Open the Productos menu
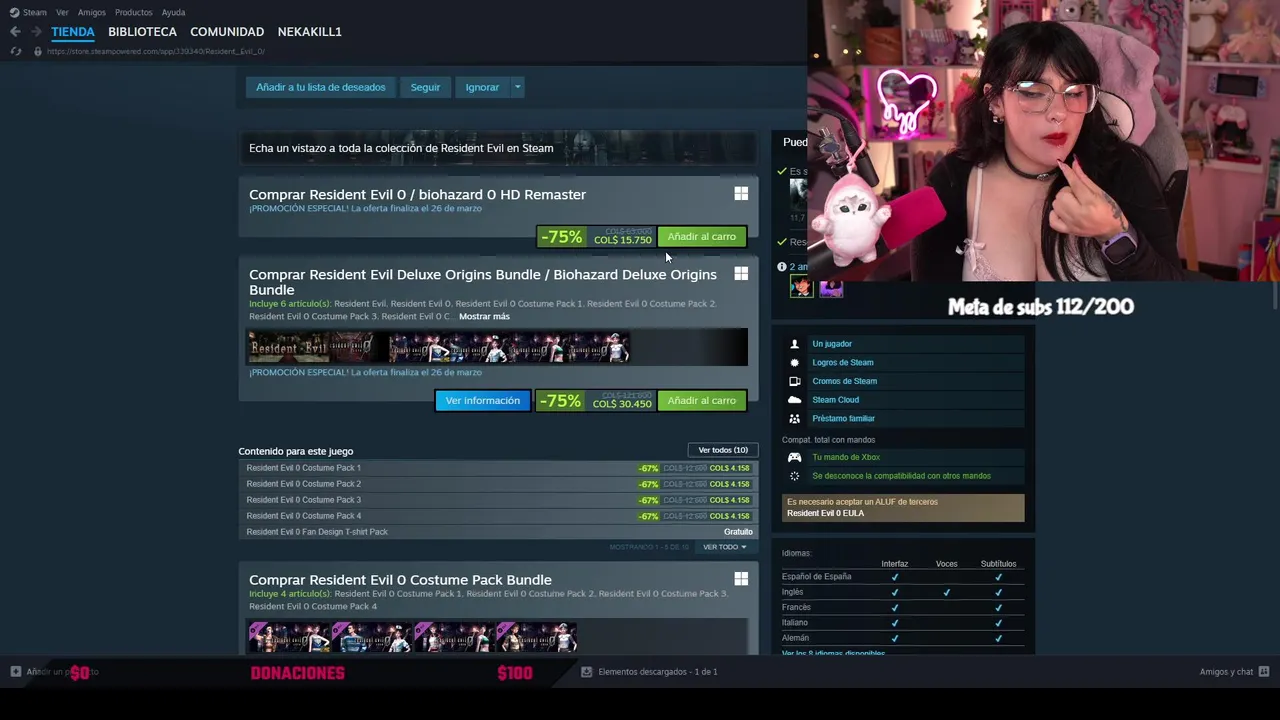Image resolution: width=1280 pixels, height=720 pixels. click(x=133, y=12)
